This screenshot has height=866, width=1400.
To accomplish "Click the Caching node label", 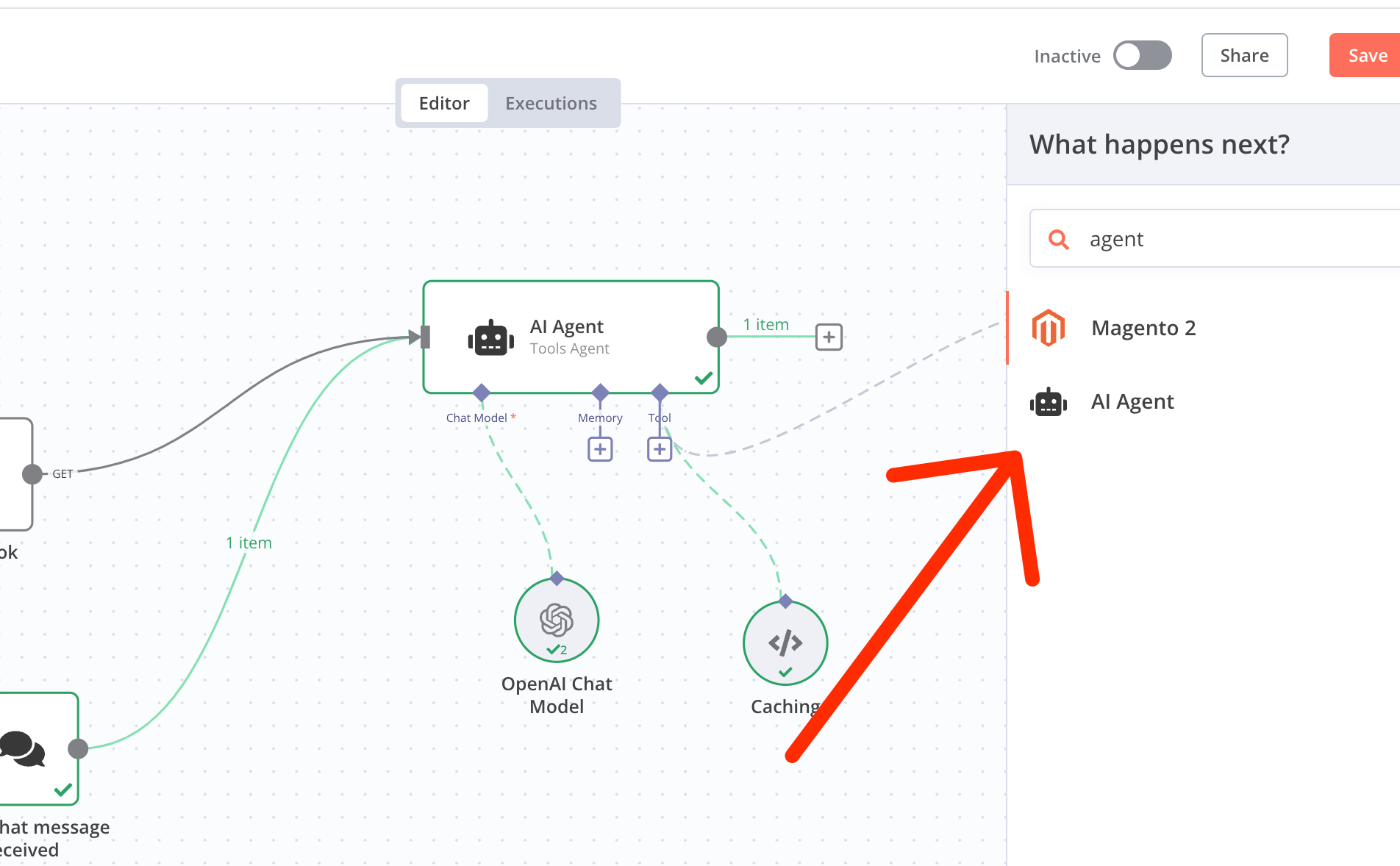I will click(x=785, y=706).
